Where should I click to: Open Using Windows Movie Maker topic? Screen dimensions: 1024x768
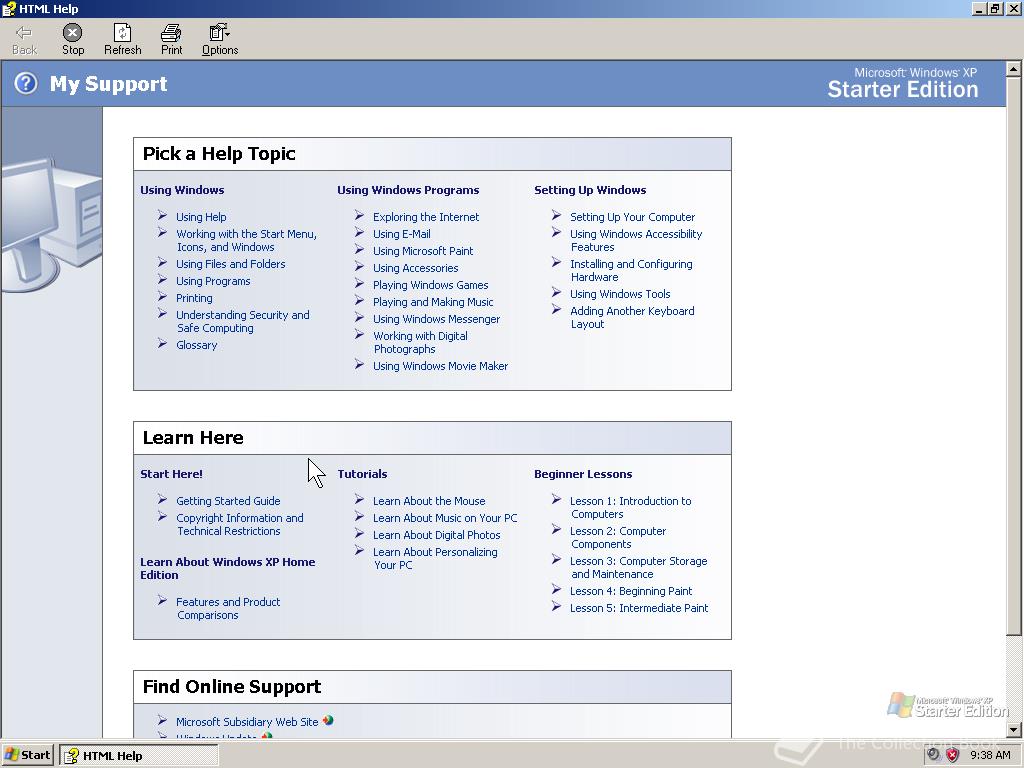440,366
